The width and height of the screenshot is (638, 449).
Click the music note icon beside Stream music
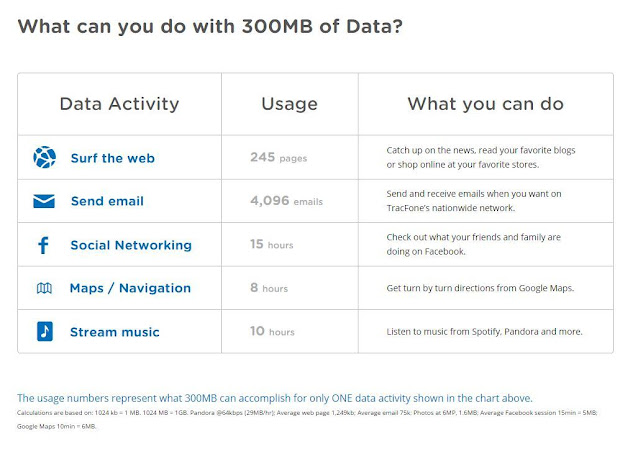click(x=44, y=331)
